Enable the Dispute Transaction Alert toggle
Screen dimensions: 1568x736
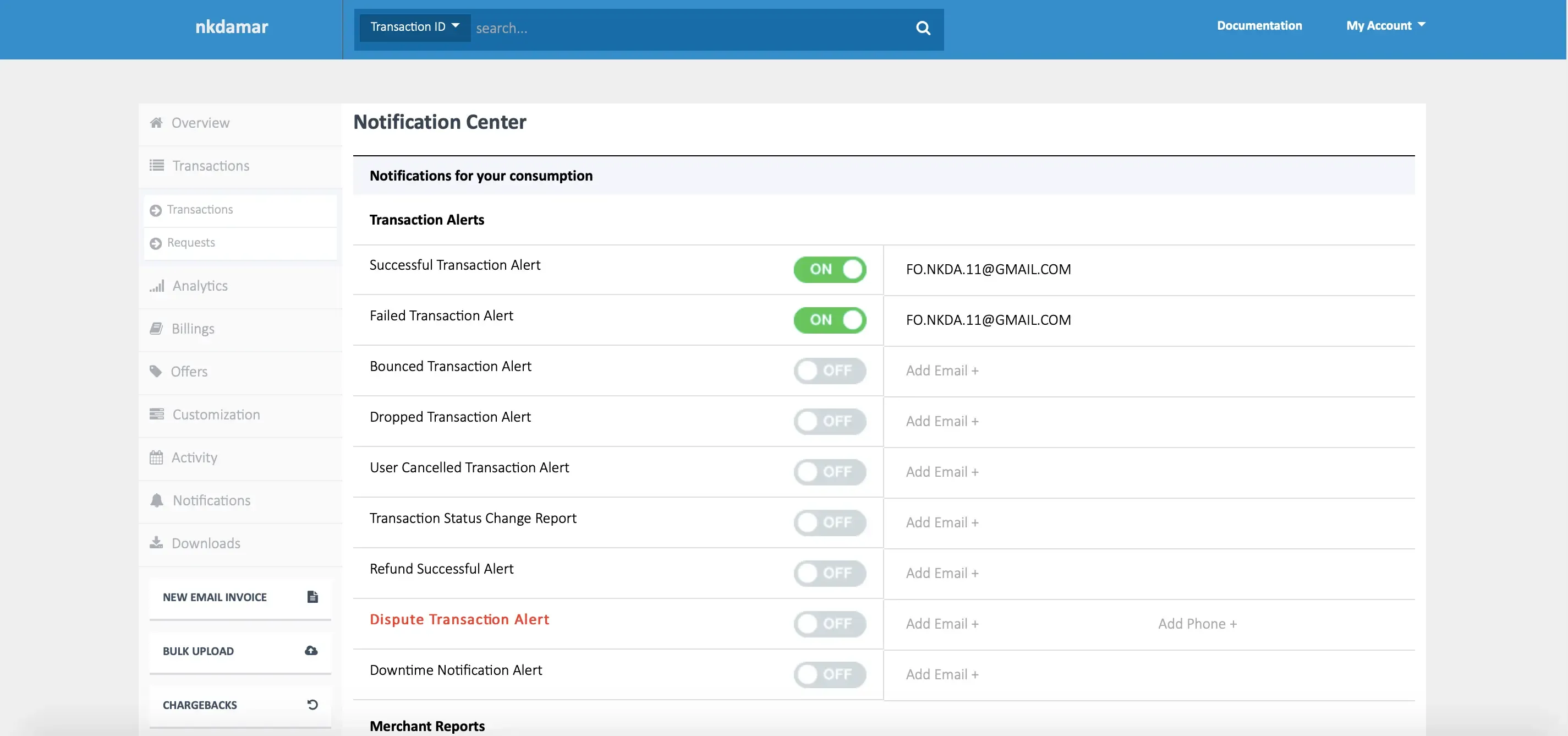tap(830, 623)
